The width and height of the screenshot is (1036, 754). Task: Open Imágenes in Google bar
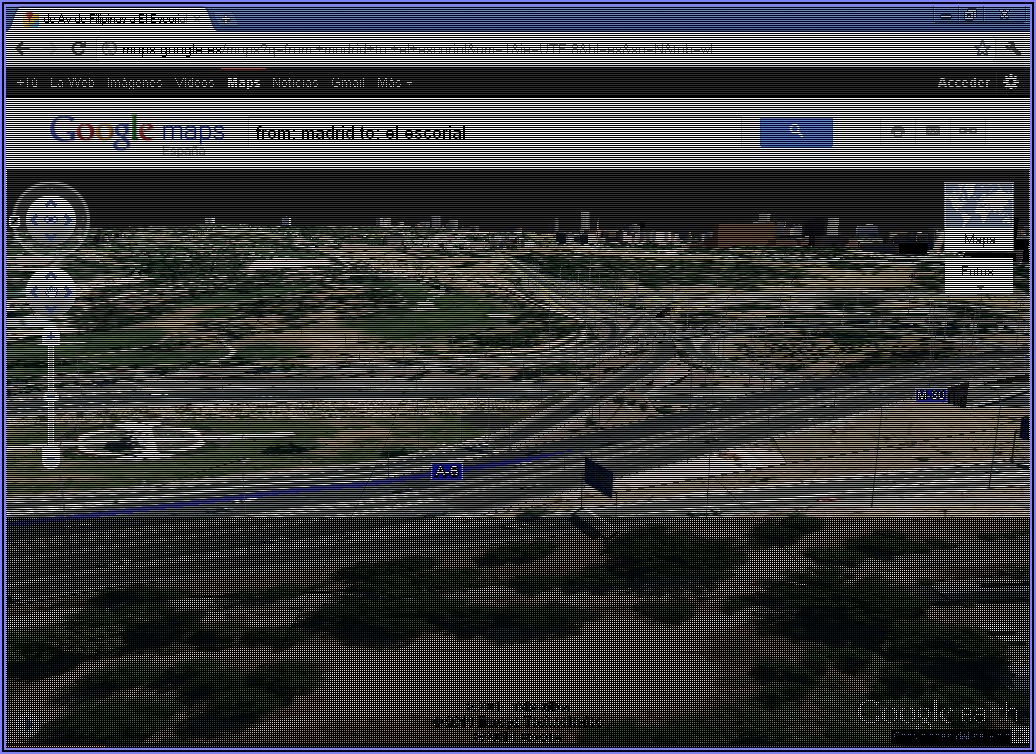pos(134,83)
